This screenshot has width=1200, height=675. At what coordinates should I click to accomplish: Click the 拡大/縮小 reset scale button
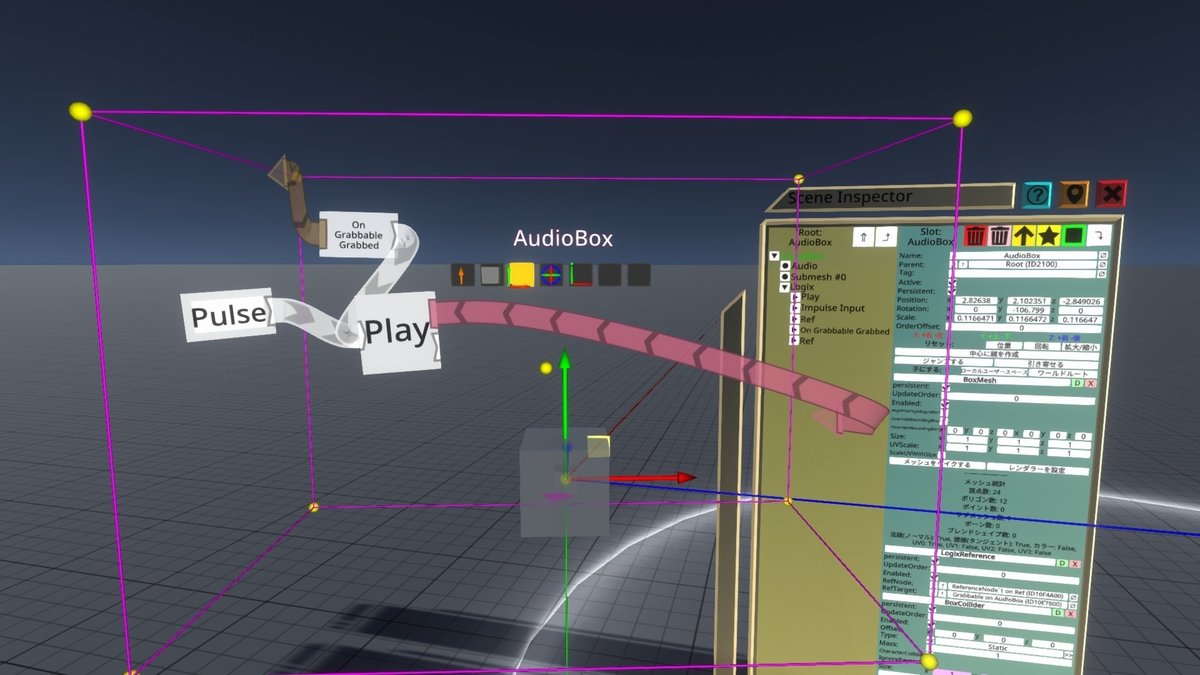click(1080, 347)
